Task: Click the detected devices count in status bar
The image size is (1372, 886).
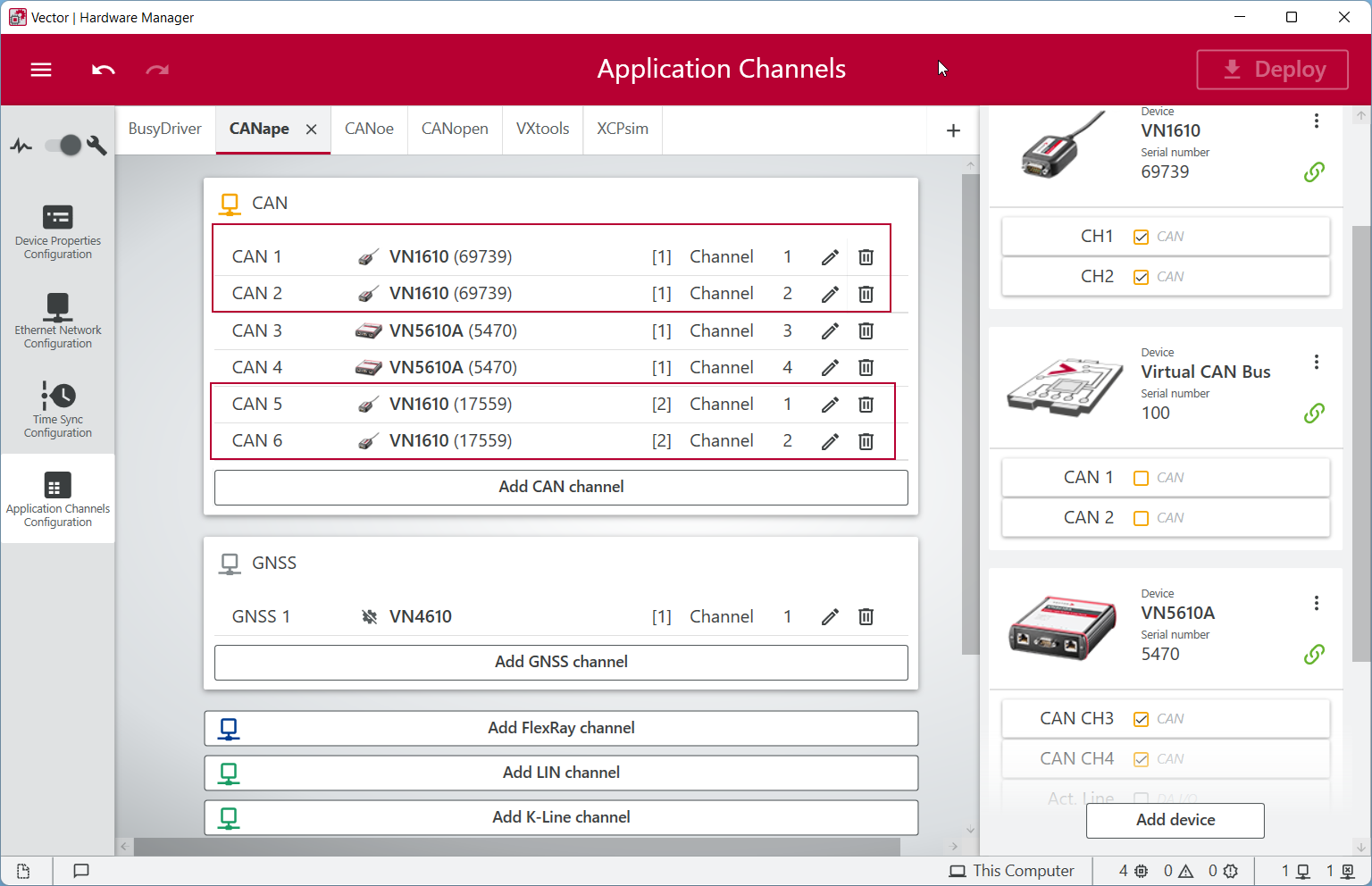Action: coord(1134,871)
